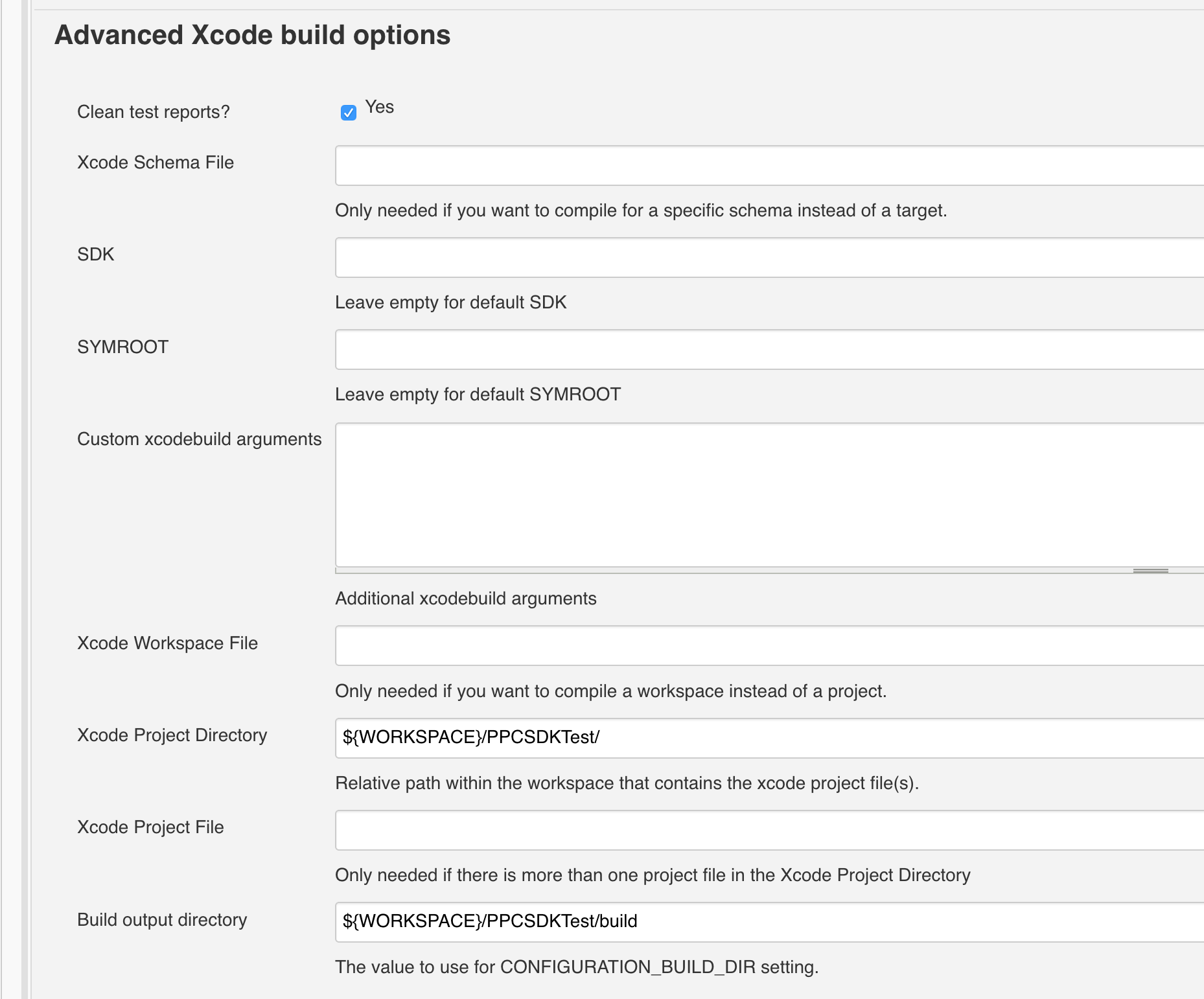1204x999 pixels.
Task: Select the SYMROOT input box
Action: [768, 350]
